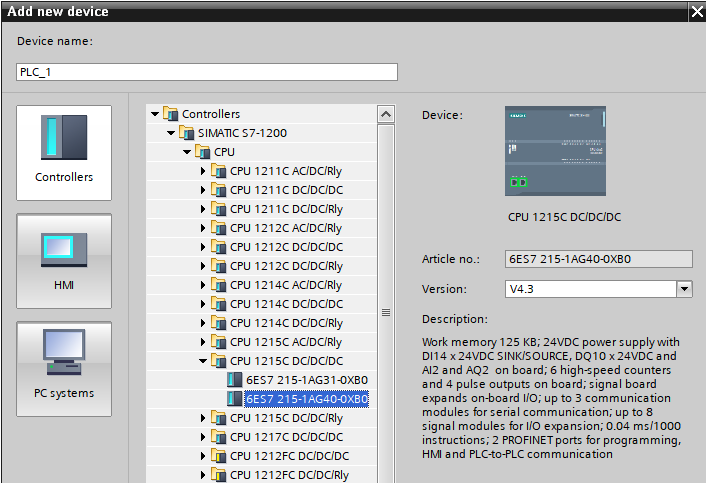
Task: Expand CPU 1217C DC/DC/DC
Action: (203, 437)
